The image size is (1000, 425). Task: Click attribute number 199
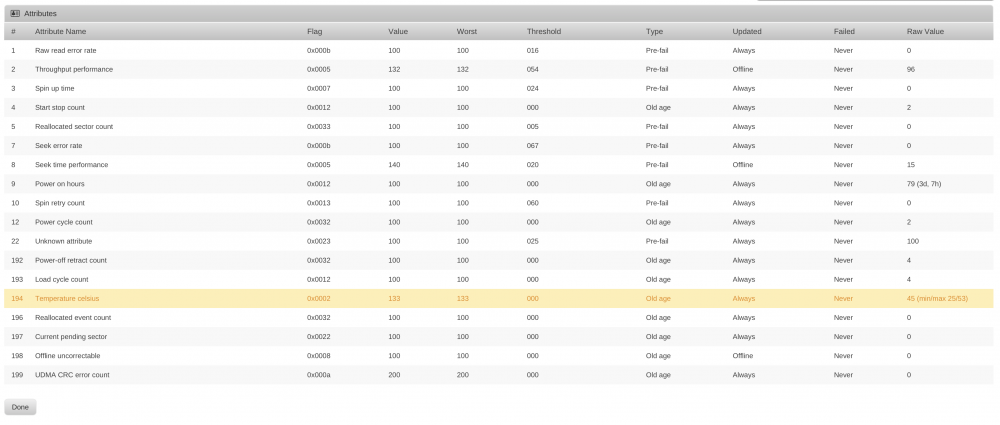pos(17,375)
